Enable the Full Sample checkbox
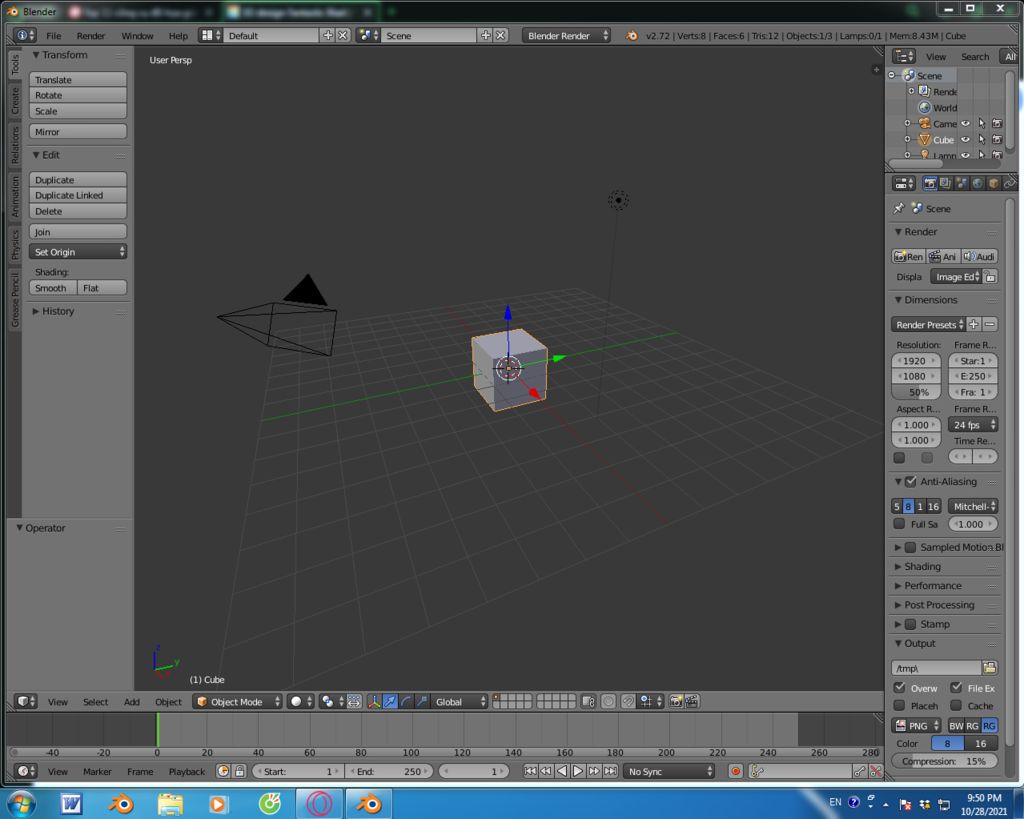This screenshot has width=1024, height=819. coord(899,524)
